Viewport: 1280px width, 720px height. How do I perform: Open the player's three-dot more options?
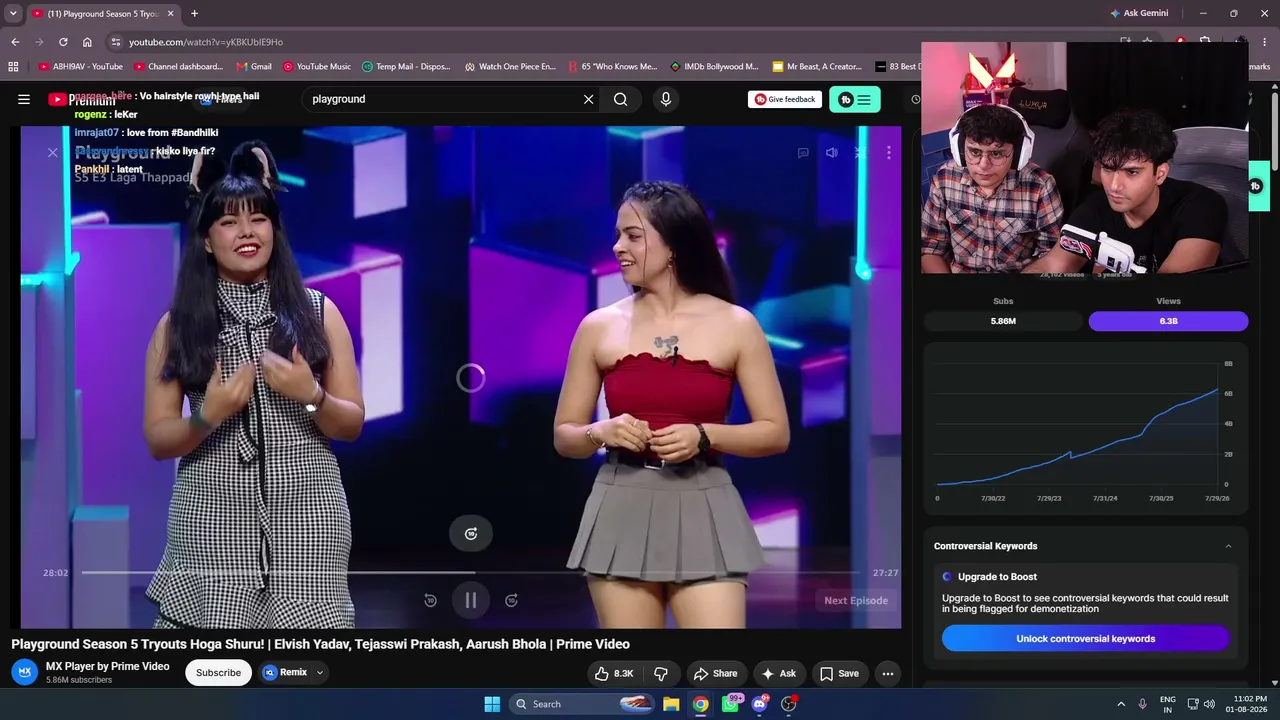[x=888, y=153]
